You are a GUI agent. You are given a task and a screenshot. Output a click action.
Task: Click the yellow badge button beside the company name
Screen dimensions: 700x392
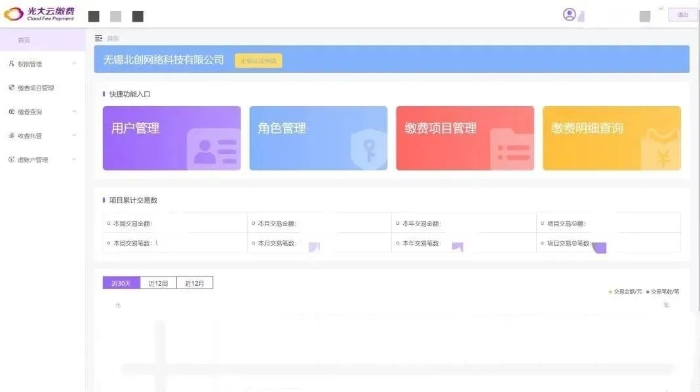click(258, 61)
